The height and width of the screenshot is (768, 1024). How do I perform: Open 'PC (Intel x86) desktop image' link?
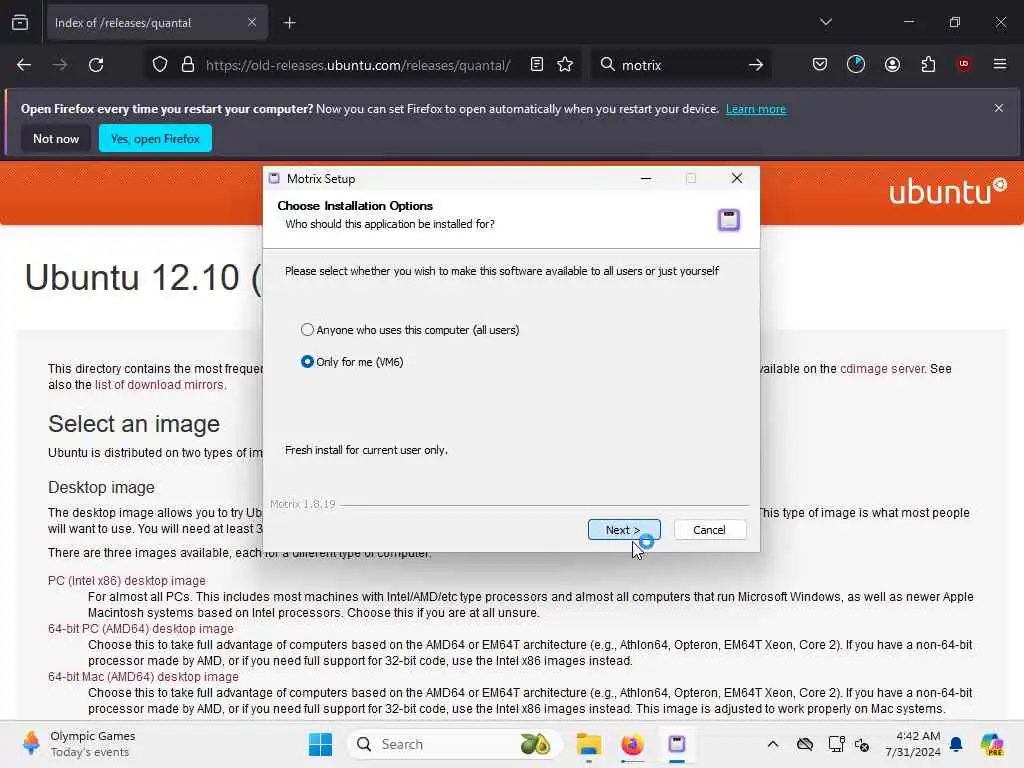[x=127, y=581]
